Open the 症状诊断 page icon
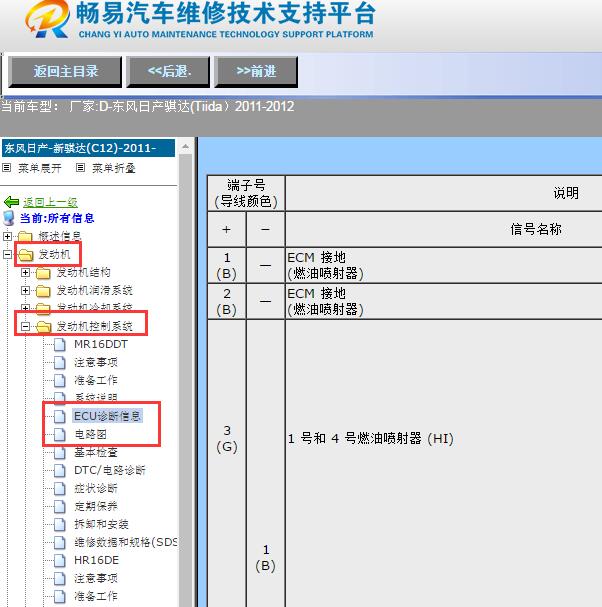The width and height of the screenshot is (602, 607). click(60, 489)
